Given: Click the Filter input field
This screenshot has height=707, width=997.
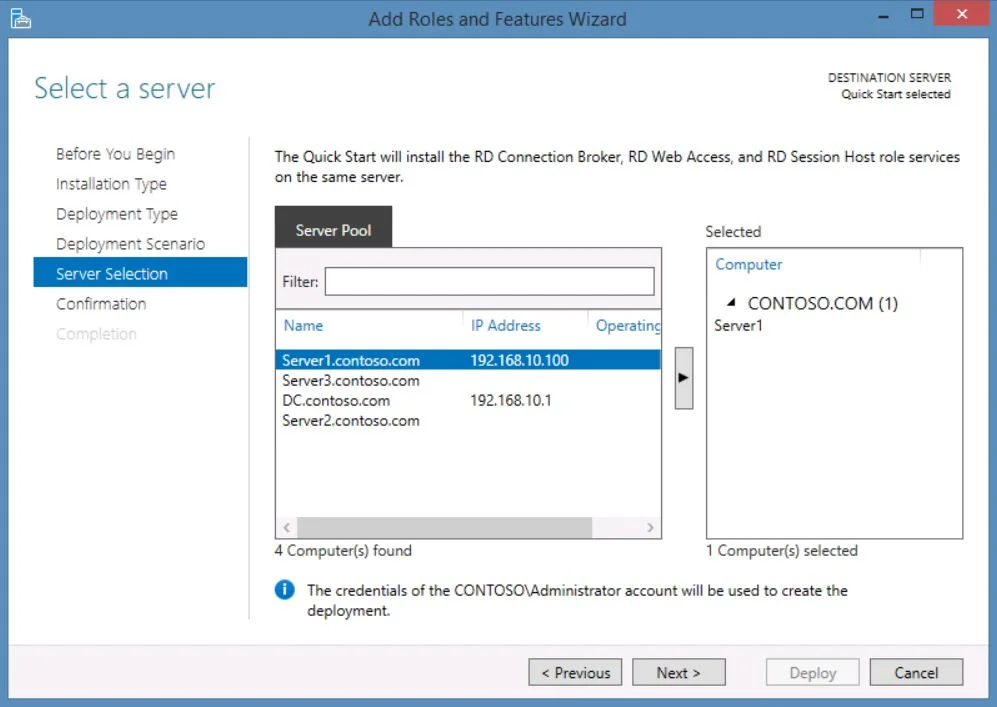Looking at the screenshot, I should click(489, 281).
